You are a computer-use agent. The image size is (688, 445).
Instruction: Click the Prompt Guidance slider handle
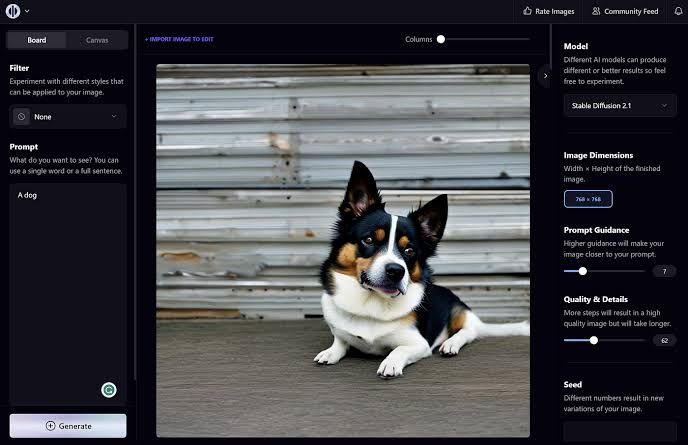583,271
